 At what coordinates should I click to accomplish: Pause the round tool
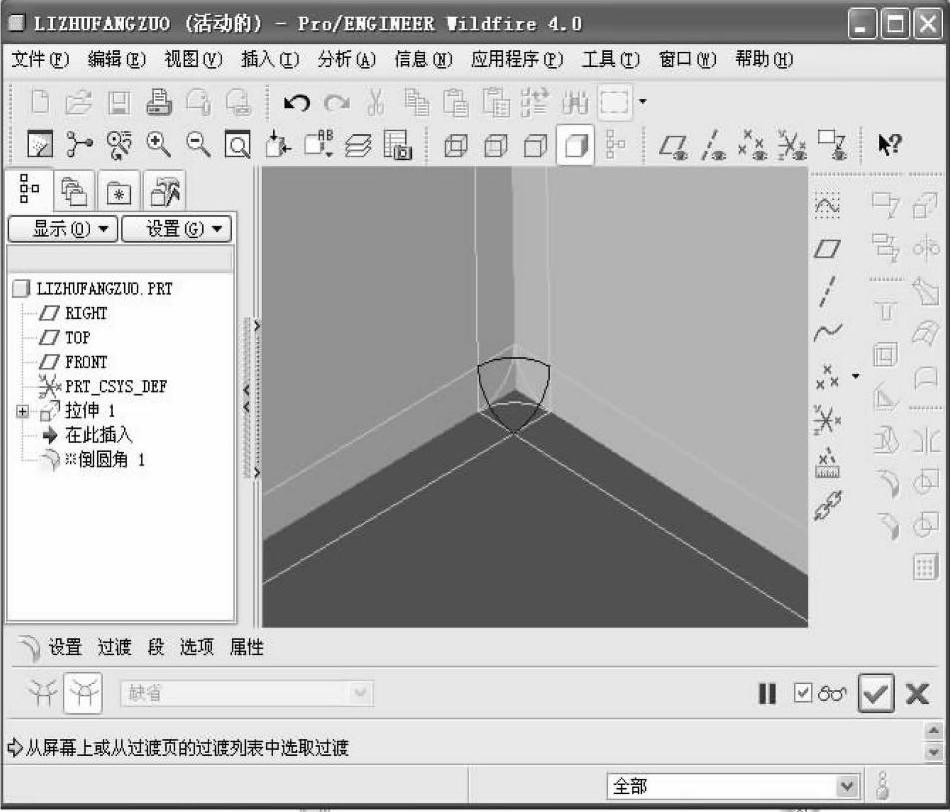(x=767, y=693)
